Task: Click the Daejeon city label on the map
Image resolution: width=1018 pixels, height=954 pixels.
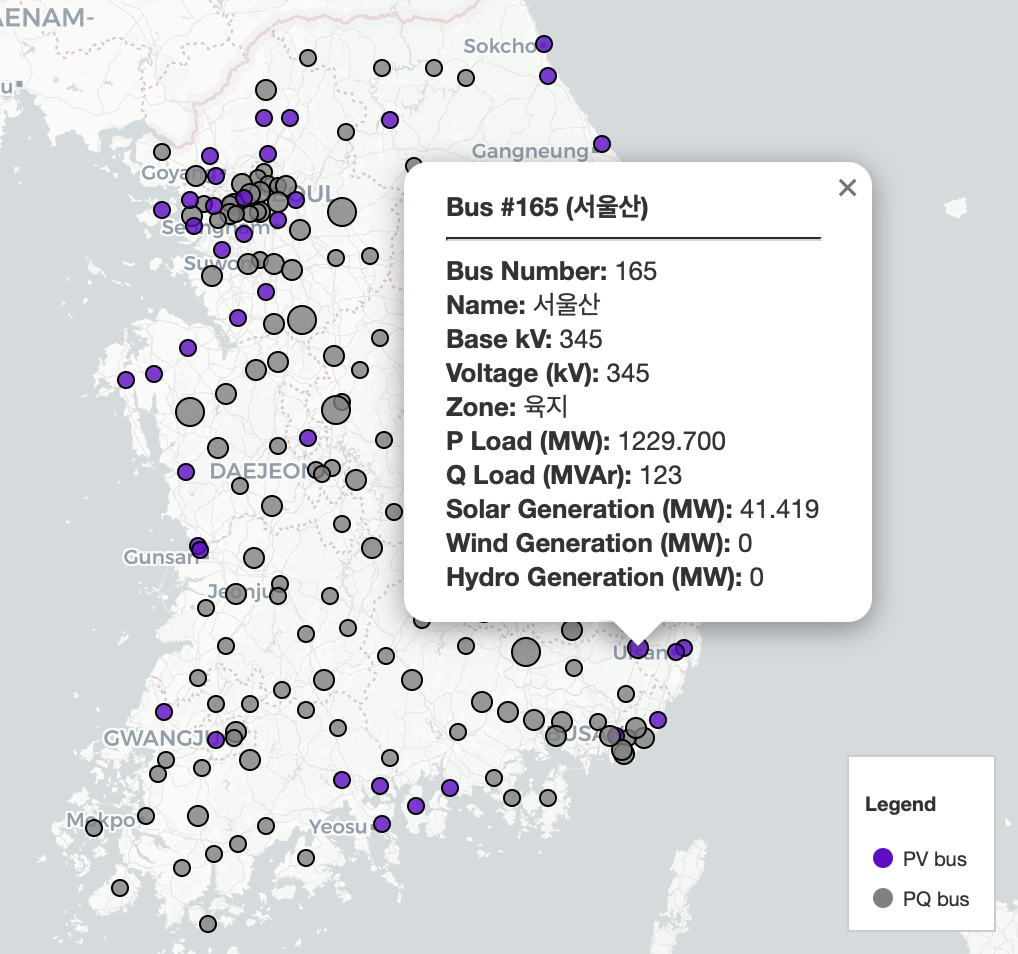Action: click(x=258, y=471)
